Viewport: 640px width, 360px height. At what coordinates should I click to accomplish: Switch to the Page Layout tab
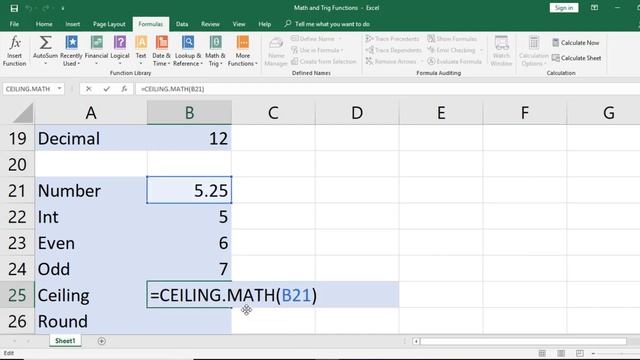point(109,24)
